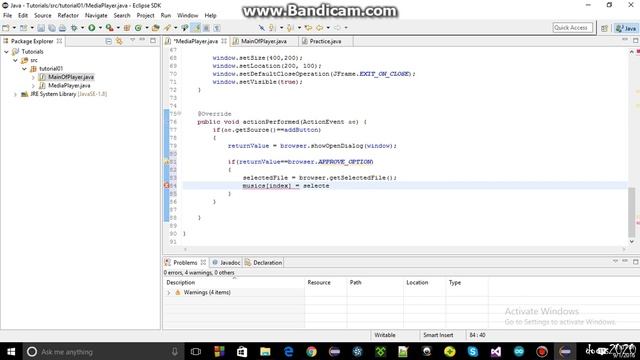Sort Problems by Resource column header

326,282
